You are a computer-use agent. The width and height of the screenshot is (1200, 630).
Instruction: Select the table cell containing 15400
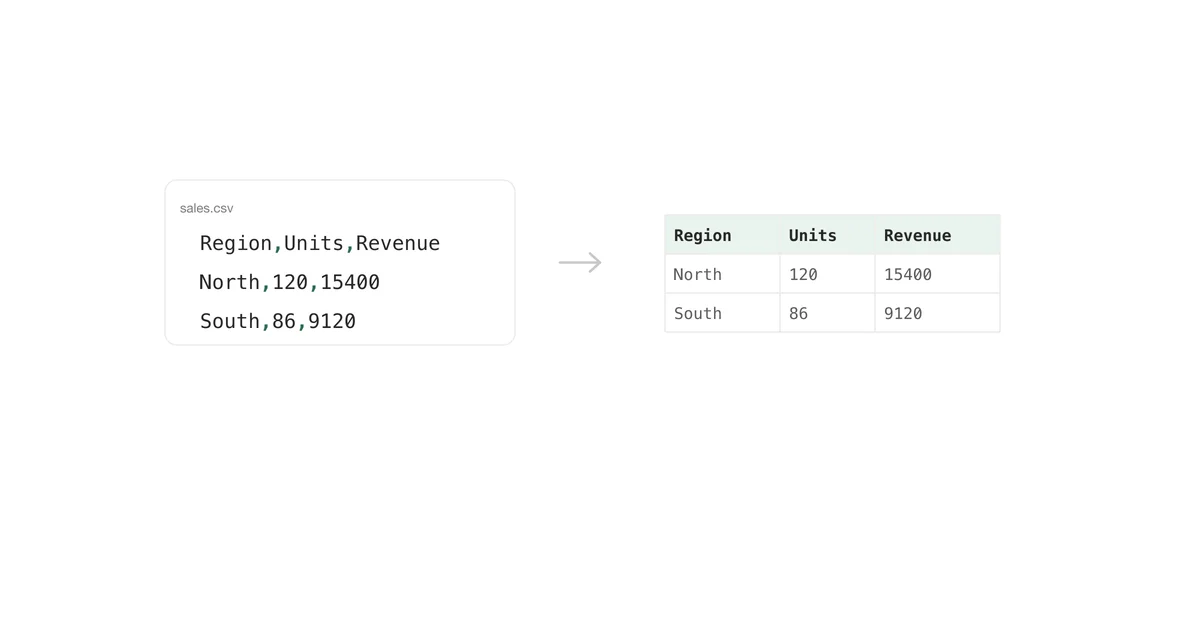click(937, 274)
